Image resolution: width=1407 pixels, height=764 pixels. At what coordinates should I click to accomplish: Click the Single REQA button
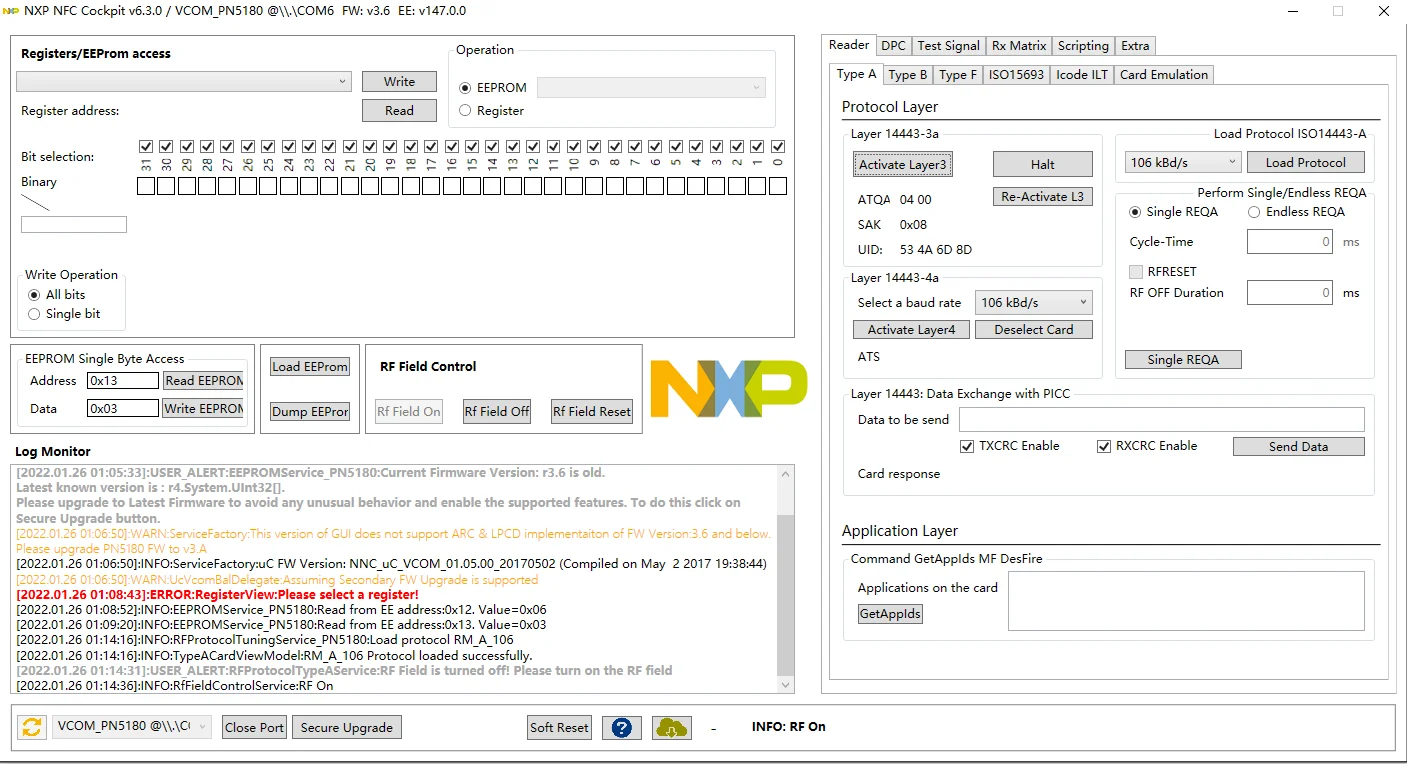1183,360
